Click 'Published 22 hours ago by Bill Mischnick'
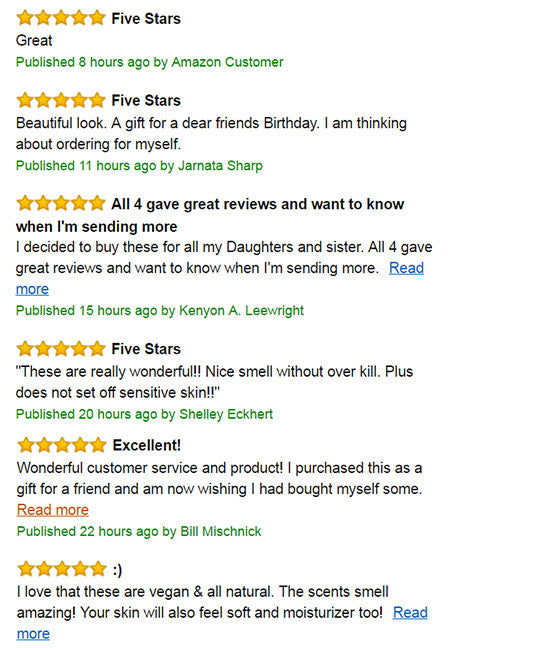This screenshot has height=648, width=555. (x=139, y=531)
